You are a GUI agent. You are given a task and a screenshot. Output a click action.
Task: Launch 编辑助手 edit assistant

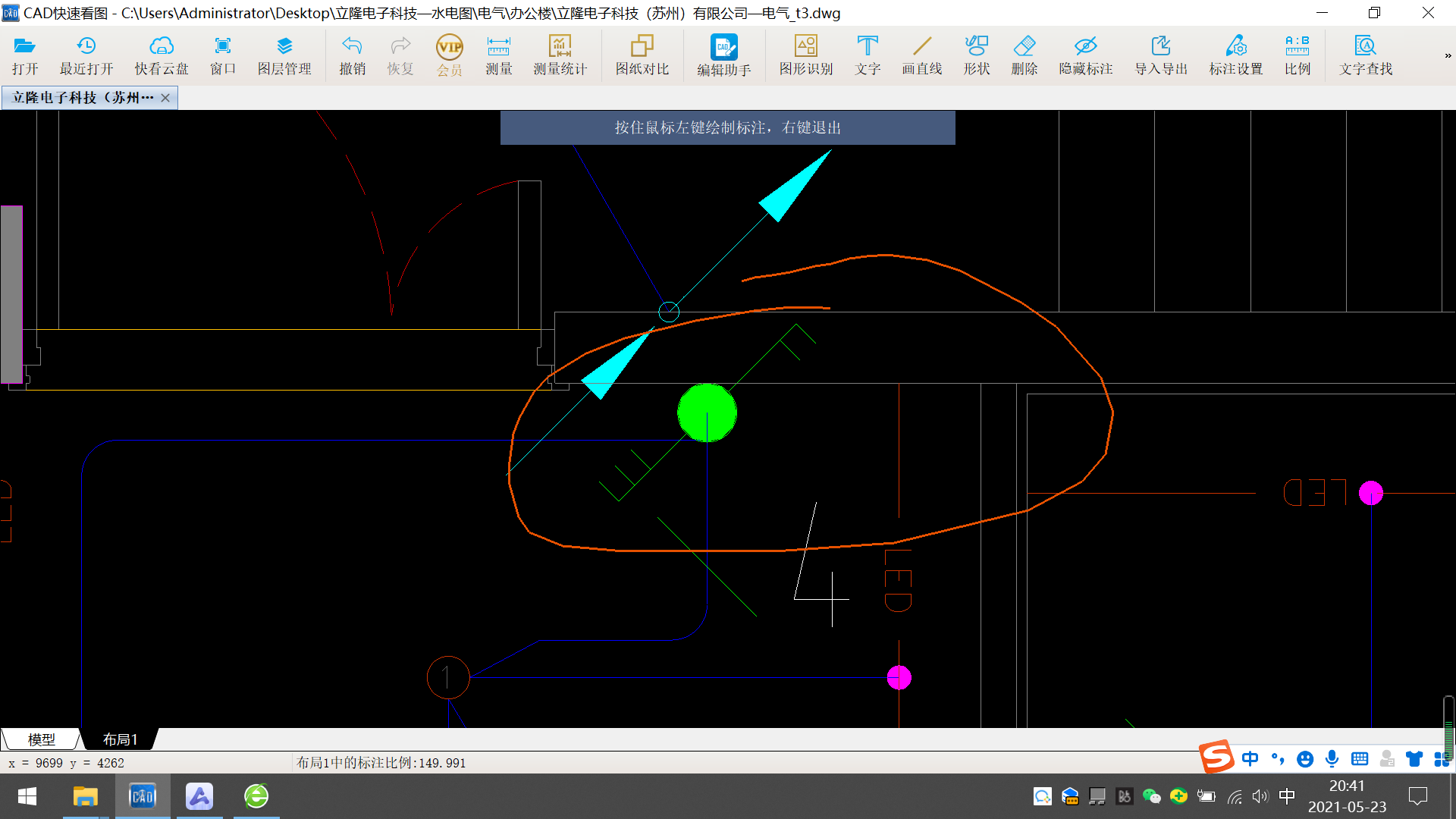(724, 55)
